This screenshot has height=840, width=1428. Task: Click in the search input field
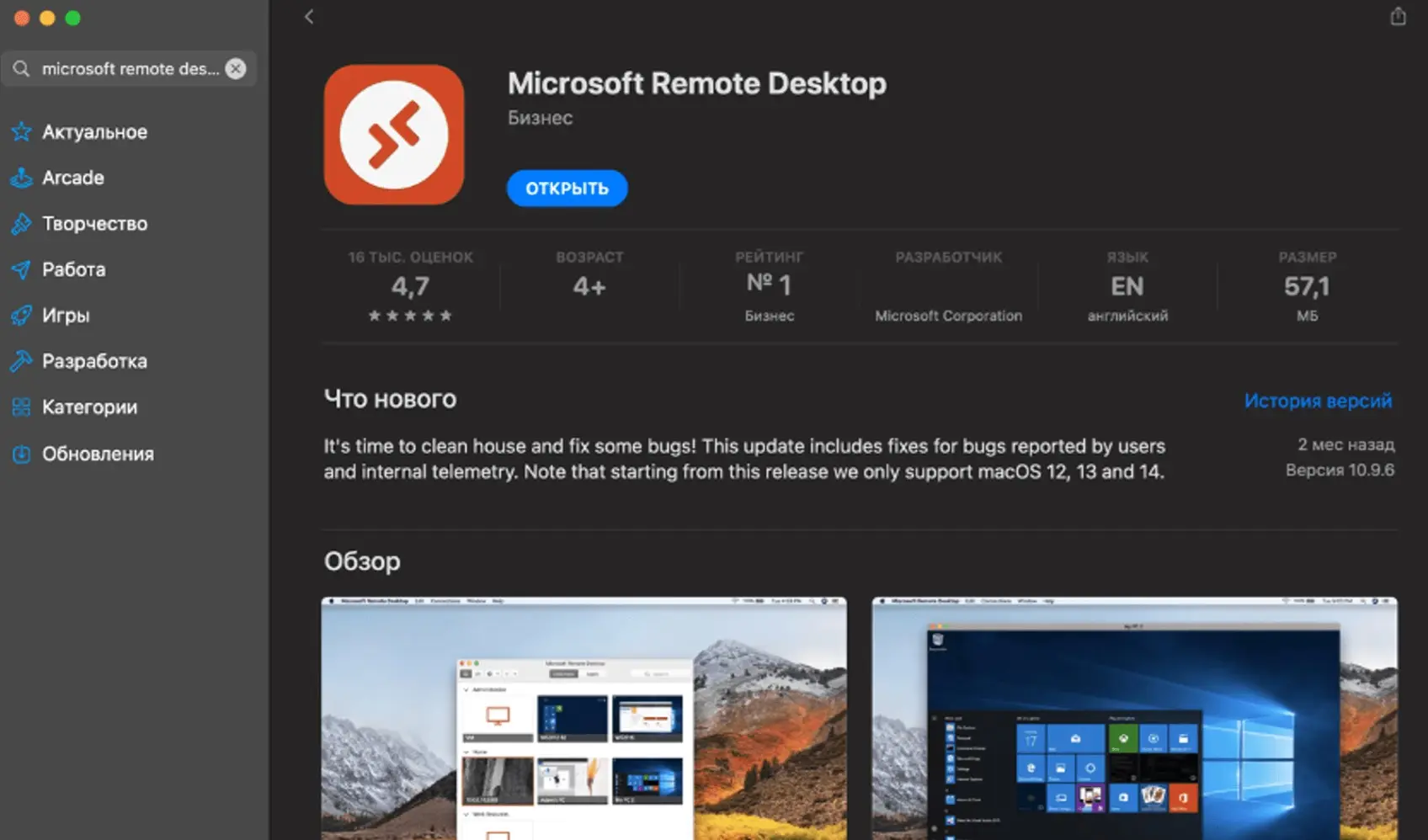(x=130, y=69)
